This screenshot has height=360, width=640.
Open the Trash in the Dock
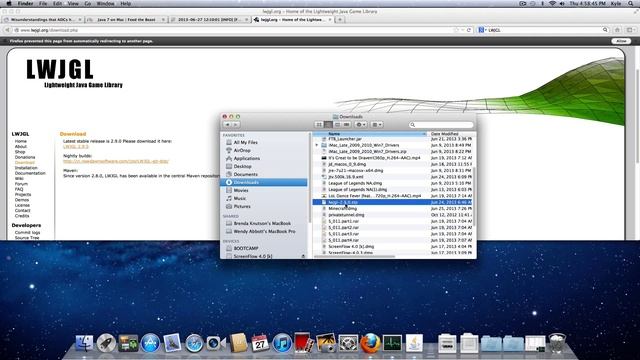click(557, 343)
